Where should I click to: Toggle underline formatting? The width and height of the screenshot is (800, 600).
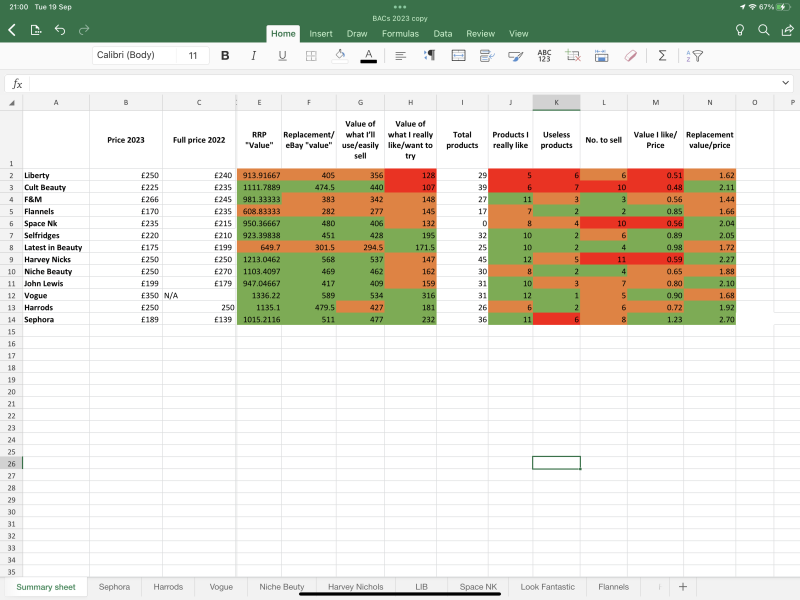click(x=282, y=56)
